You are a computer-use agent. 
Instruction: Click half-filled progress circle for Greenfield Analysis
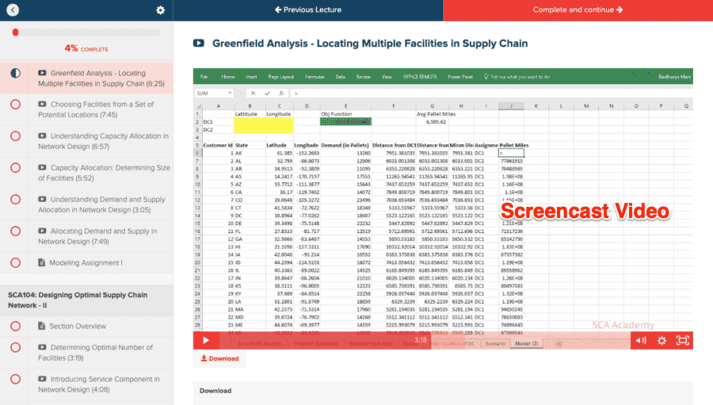[x=15, y=73]
